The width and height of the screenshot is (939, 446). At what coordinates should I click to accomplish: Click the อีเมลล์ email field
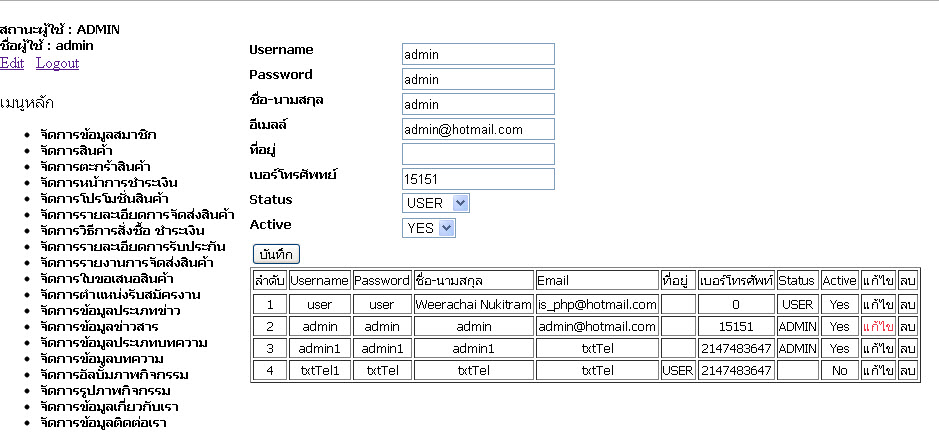pos(478,129)
